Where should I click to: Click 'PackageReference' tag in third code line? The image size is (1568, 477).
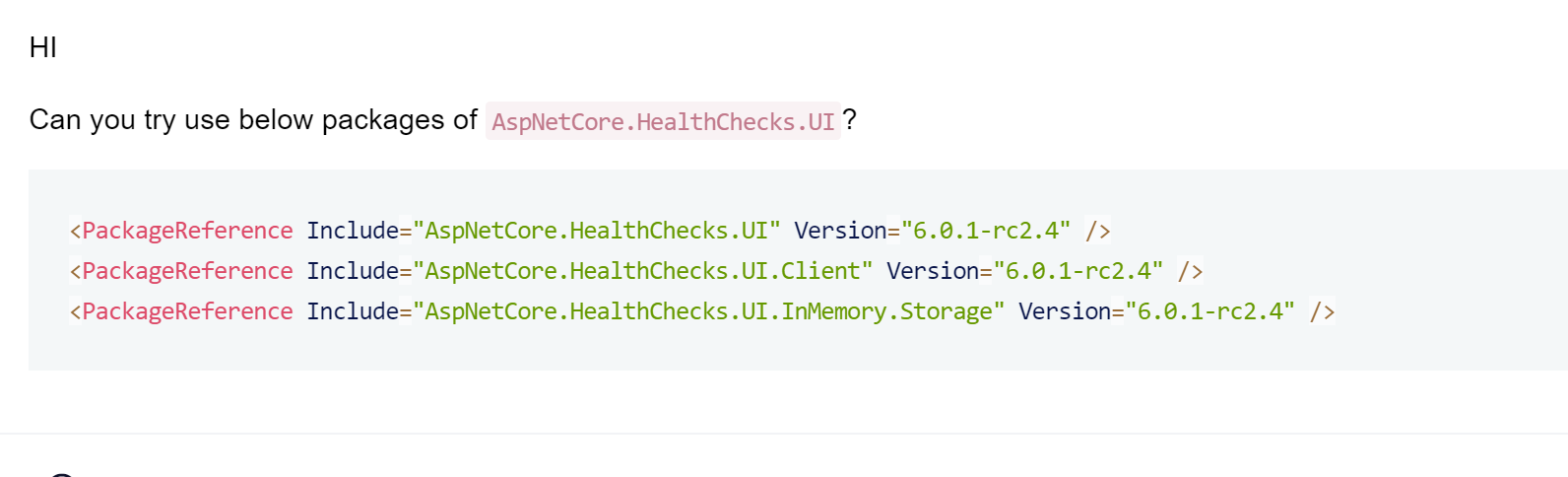point(187,311)
